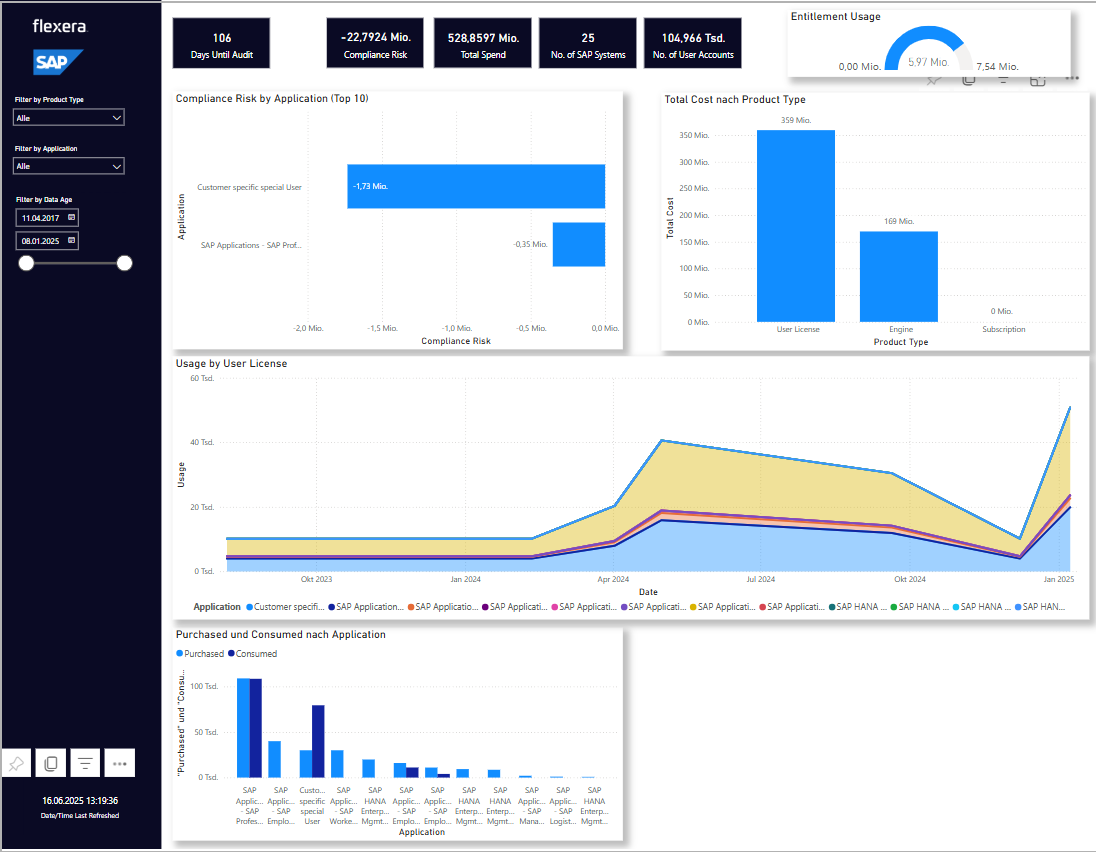Click the Total Cost nach Product Type title
This screenshot has height=852, width=1096.
tap(735, 99)
